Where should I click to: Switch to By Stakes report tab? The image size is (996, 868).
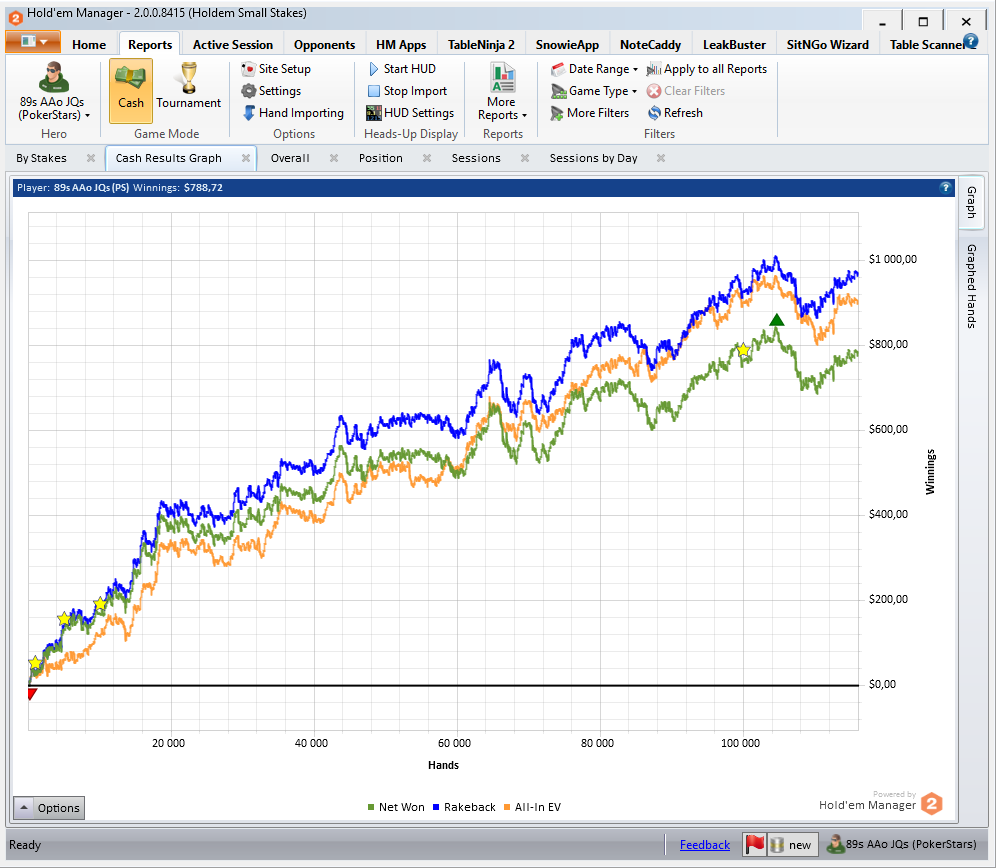point(41,158)
